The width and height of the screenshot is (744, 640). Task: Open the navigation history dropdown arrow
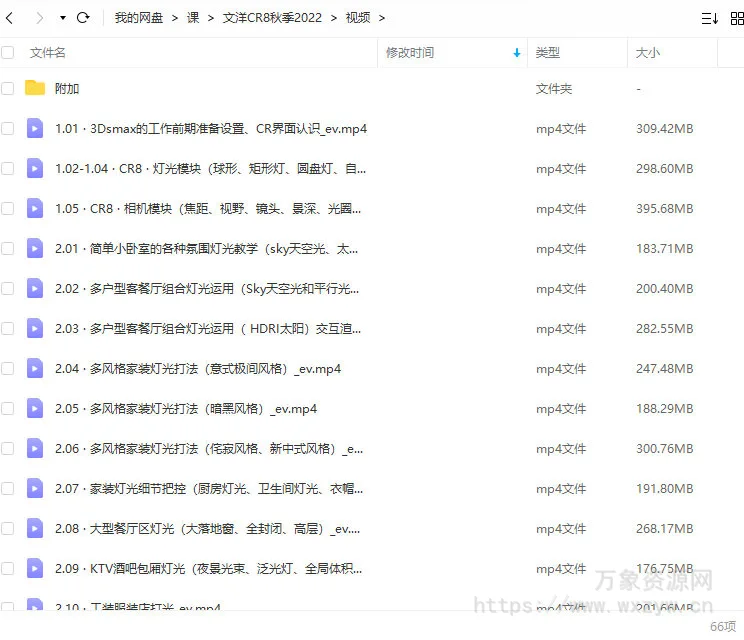(62, 18)
